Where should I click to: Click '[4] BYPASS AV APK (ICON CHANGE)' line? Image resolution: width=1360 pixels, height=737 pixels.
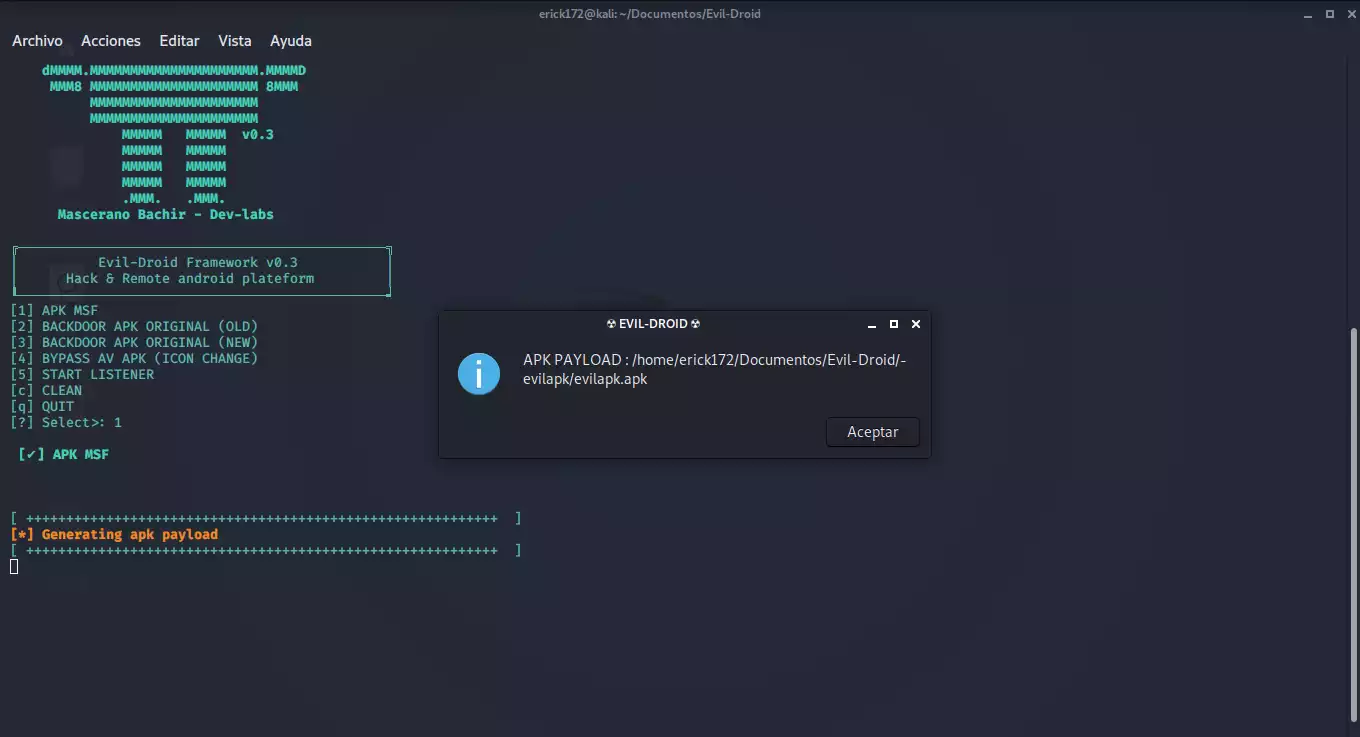tap(134, 358)
